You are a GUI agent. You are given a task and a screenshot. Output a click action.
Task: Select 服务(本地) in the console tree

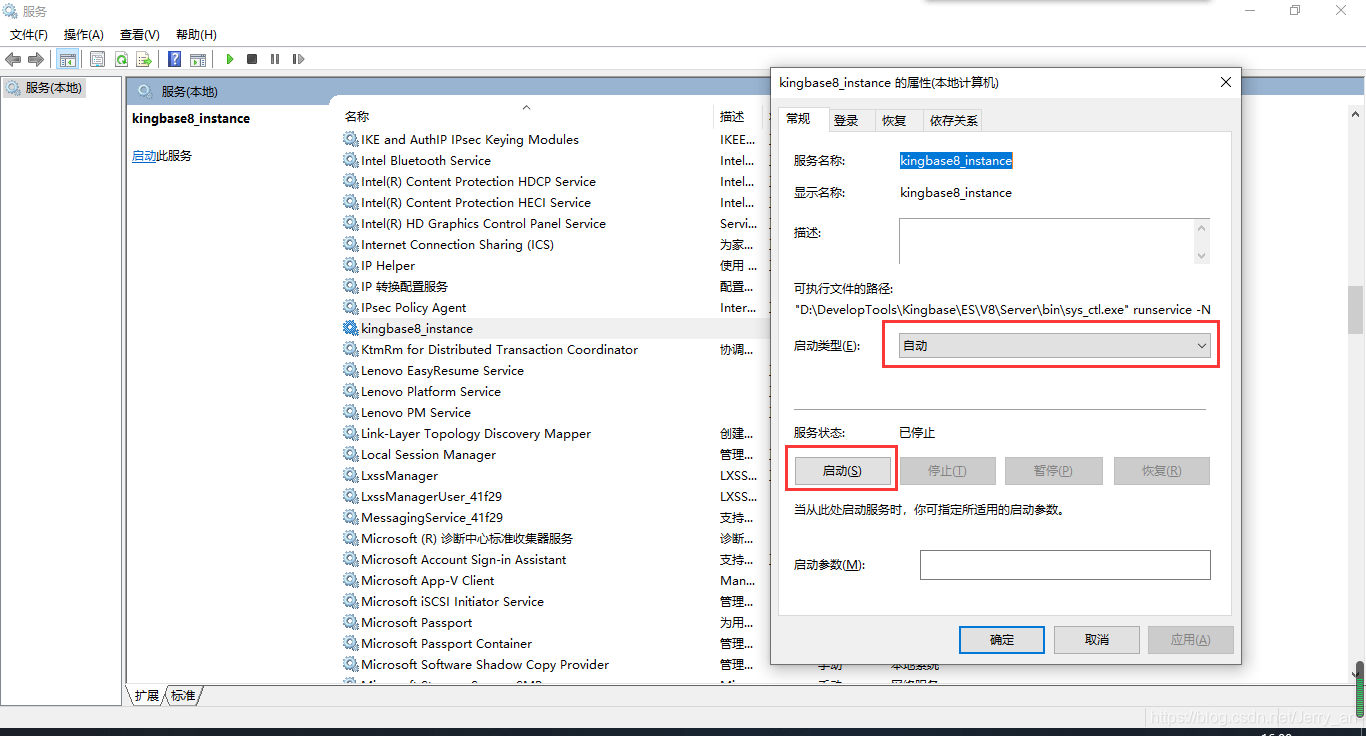(45, 88)
